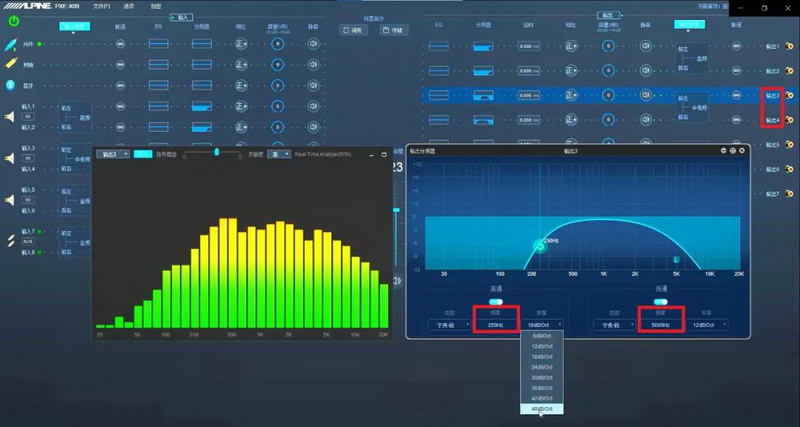The image size is (800, 427).
Task: Click the 250Hz high-pass handle on the graph
Action: pos(540,247)
